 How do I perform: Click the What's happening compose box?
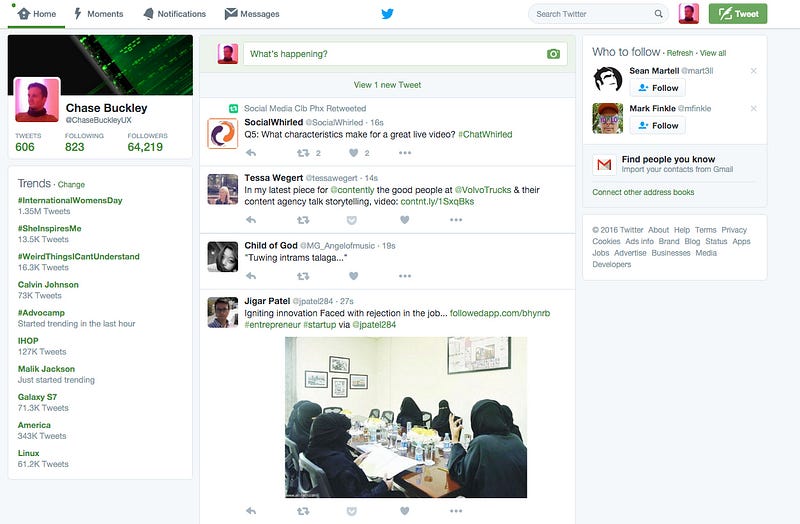[x=406, y=54]
